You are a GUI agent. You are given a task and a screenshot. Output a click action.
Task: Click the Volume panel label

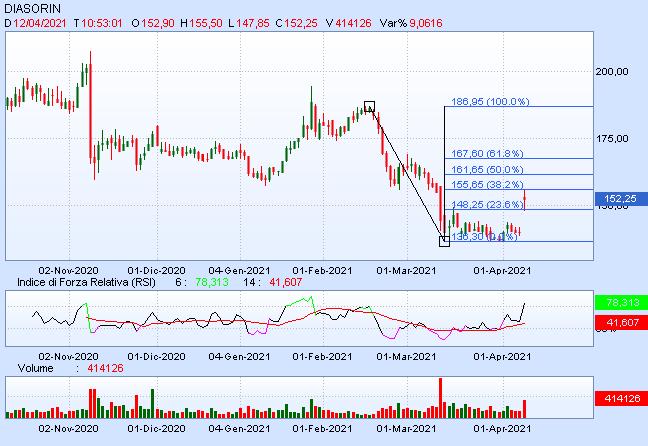[36, 368]
